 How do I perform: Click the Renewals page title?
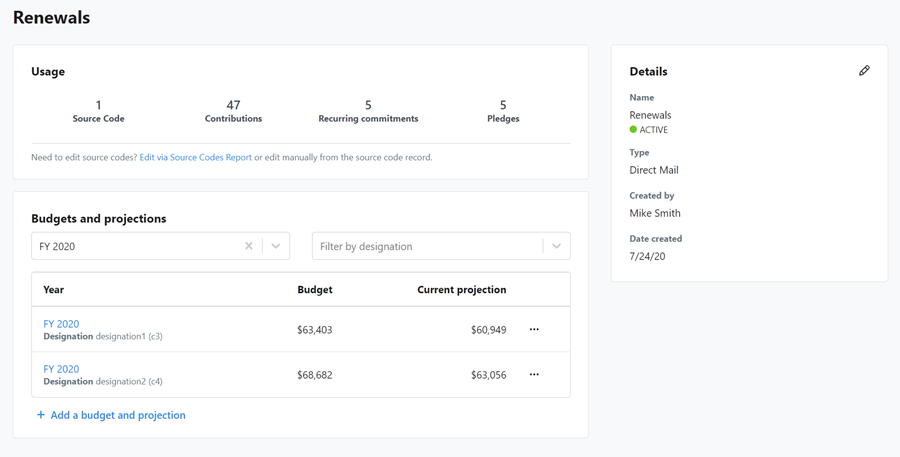click(x=52, y=17)
